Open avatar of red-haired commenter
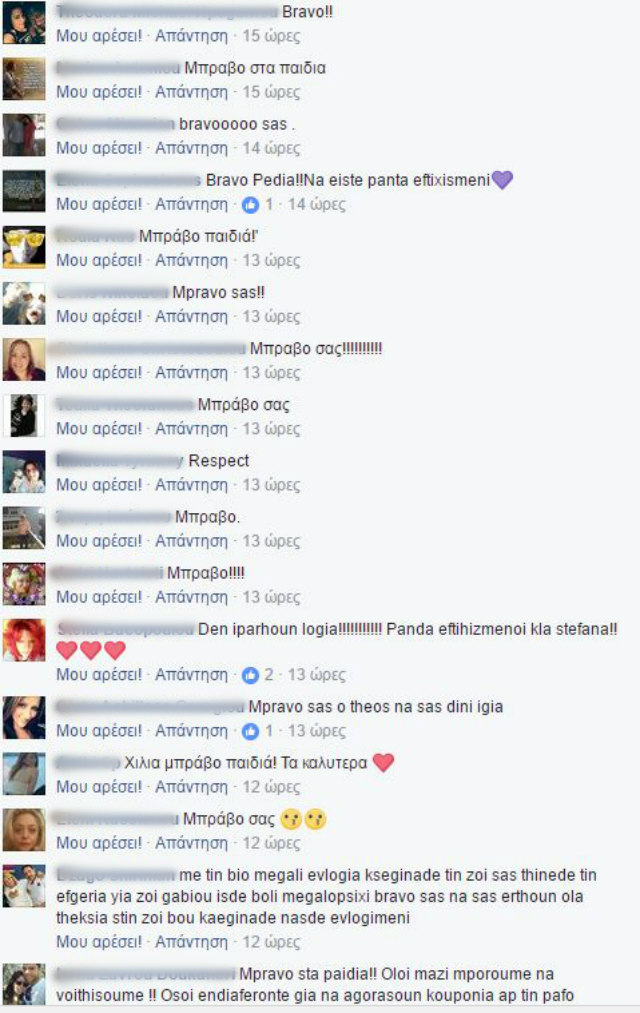The image size is (640, 1013). tap(24, 640)
